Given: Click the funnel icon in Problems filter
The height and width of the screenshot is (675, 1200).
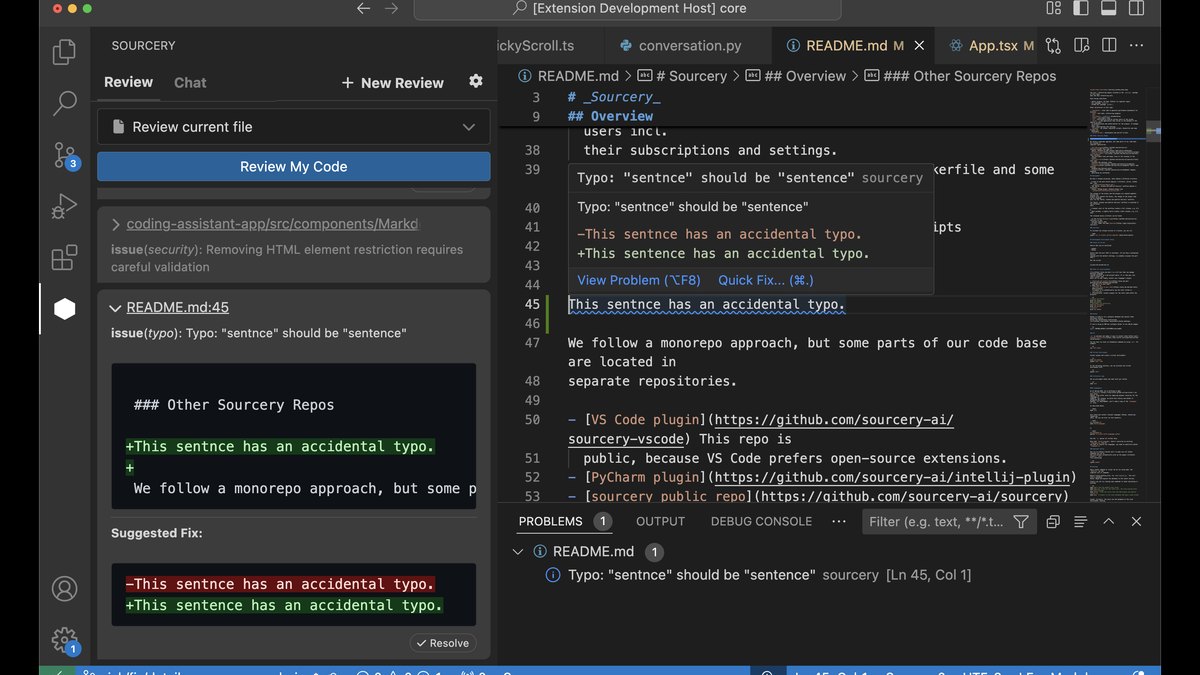Looking at the screenshot, I should [x=1021, y=521].
